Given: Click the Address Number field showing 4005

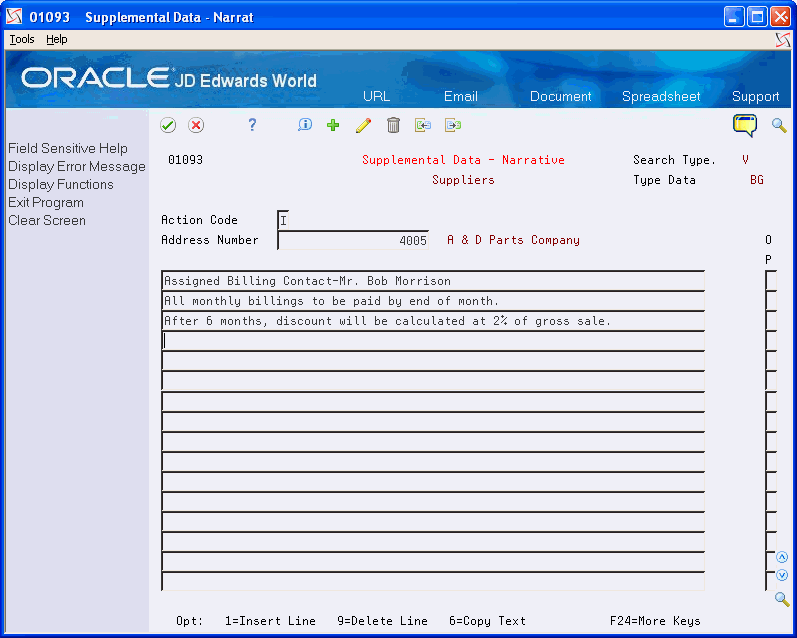Looking at the screenshot, I should (353, 240).
